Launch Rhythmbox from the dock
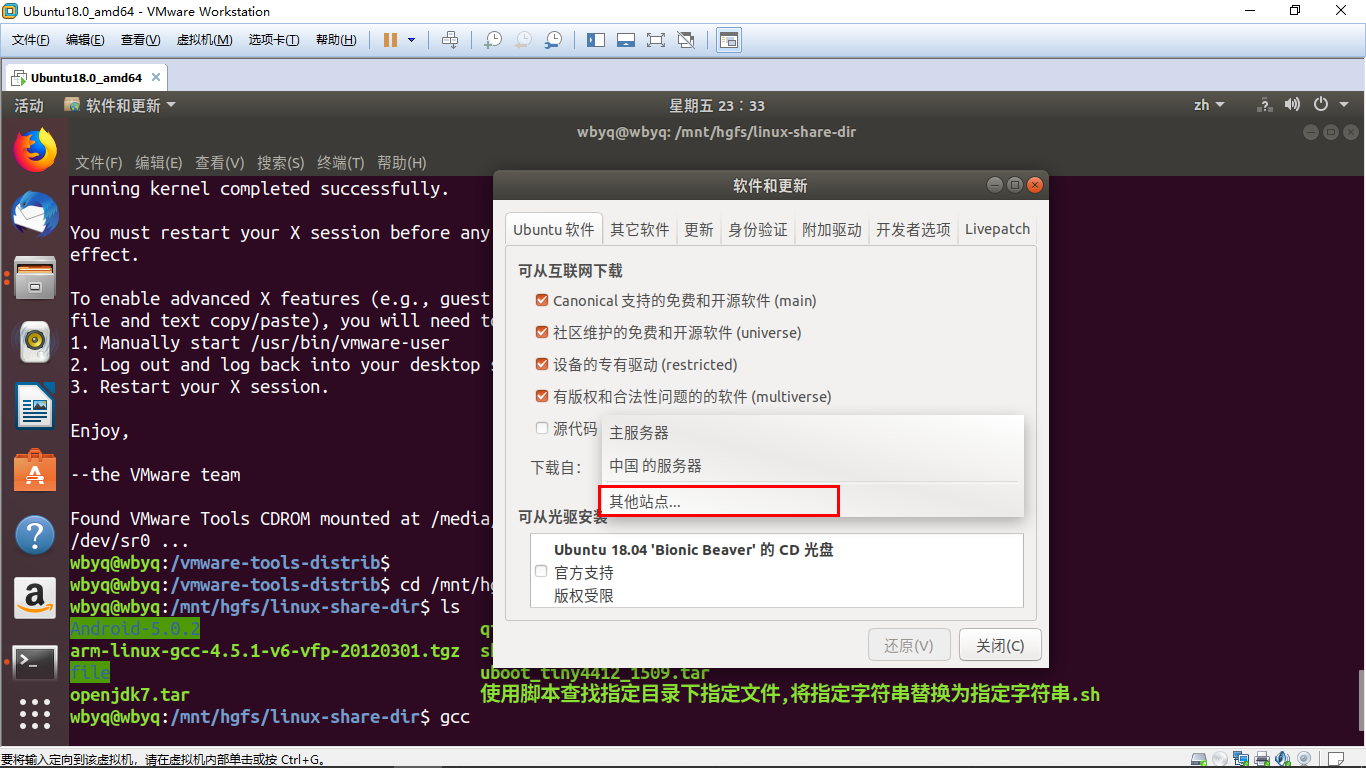Screen dimensions: 1366x768 click(x=35, y=342)
